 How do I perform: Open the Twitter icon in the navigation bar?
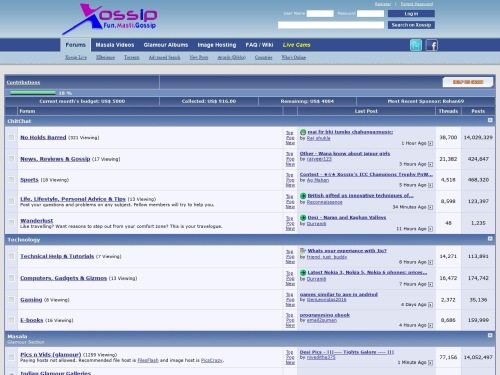tap(416, 45)
